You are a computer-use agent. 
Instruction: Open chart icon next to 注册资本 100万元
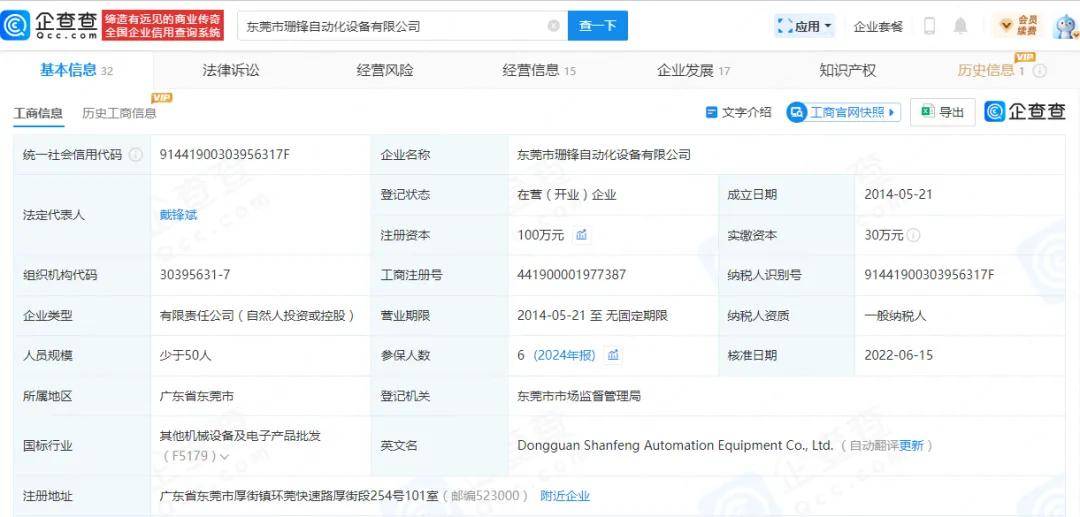click(x=581, y=235)
